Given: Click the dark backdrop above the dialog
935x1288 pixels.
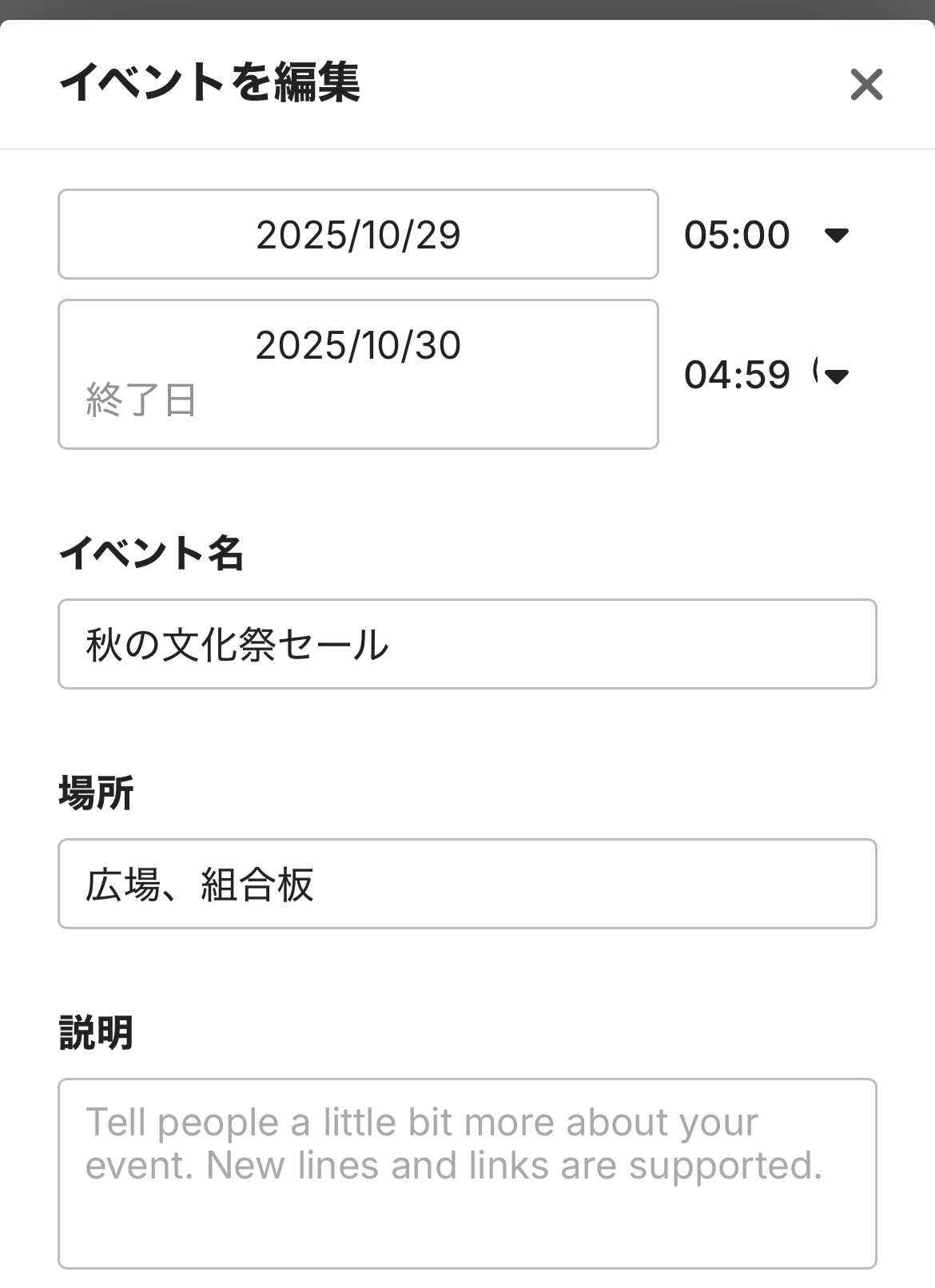Looking at the screenshot, I should 467,9.
